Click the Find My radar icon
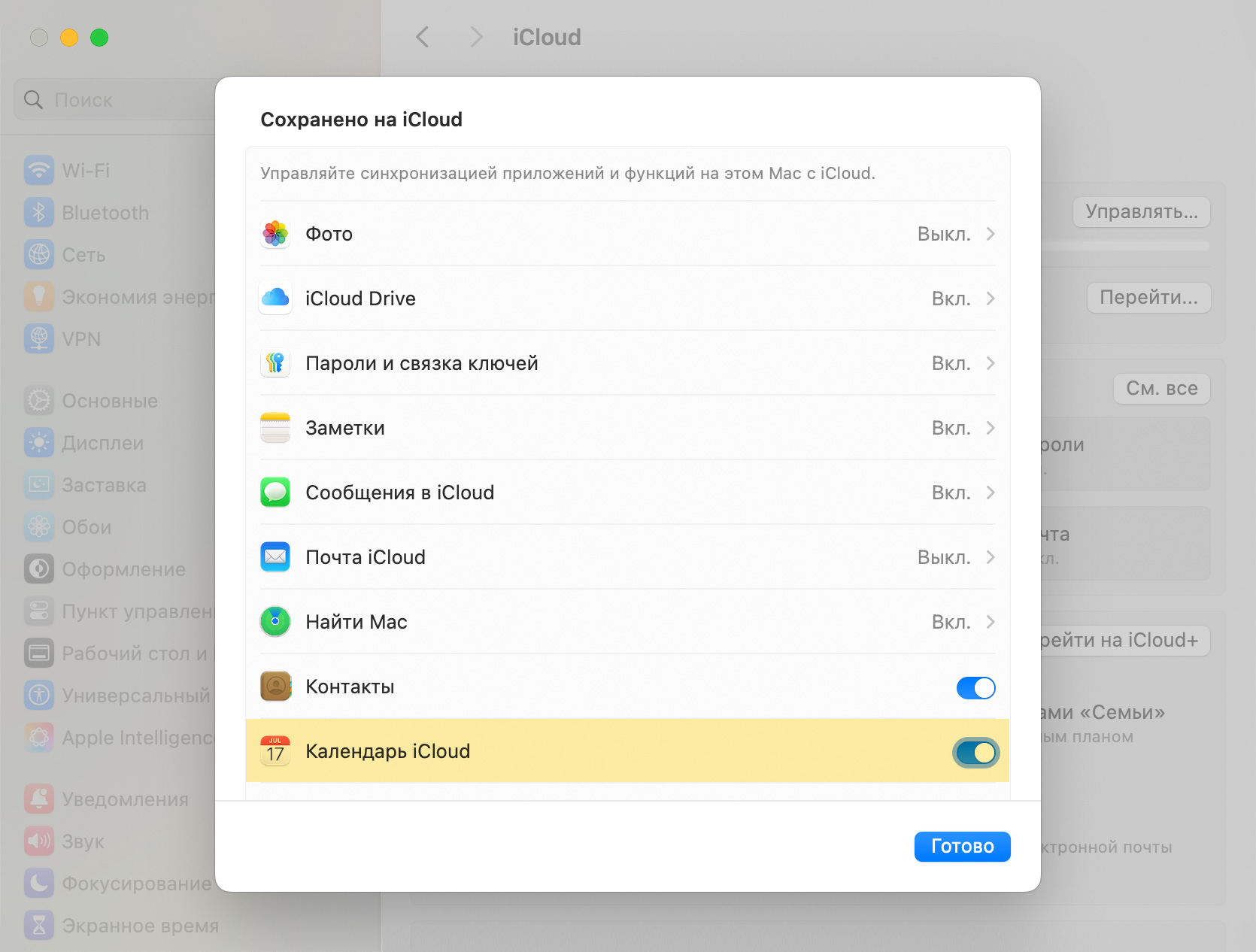The width and height of the screenshot is (1256, 952). point(275,622)
